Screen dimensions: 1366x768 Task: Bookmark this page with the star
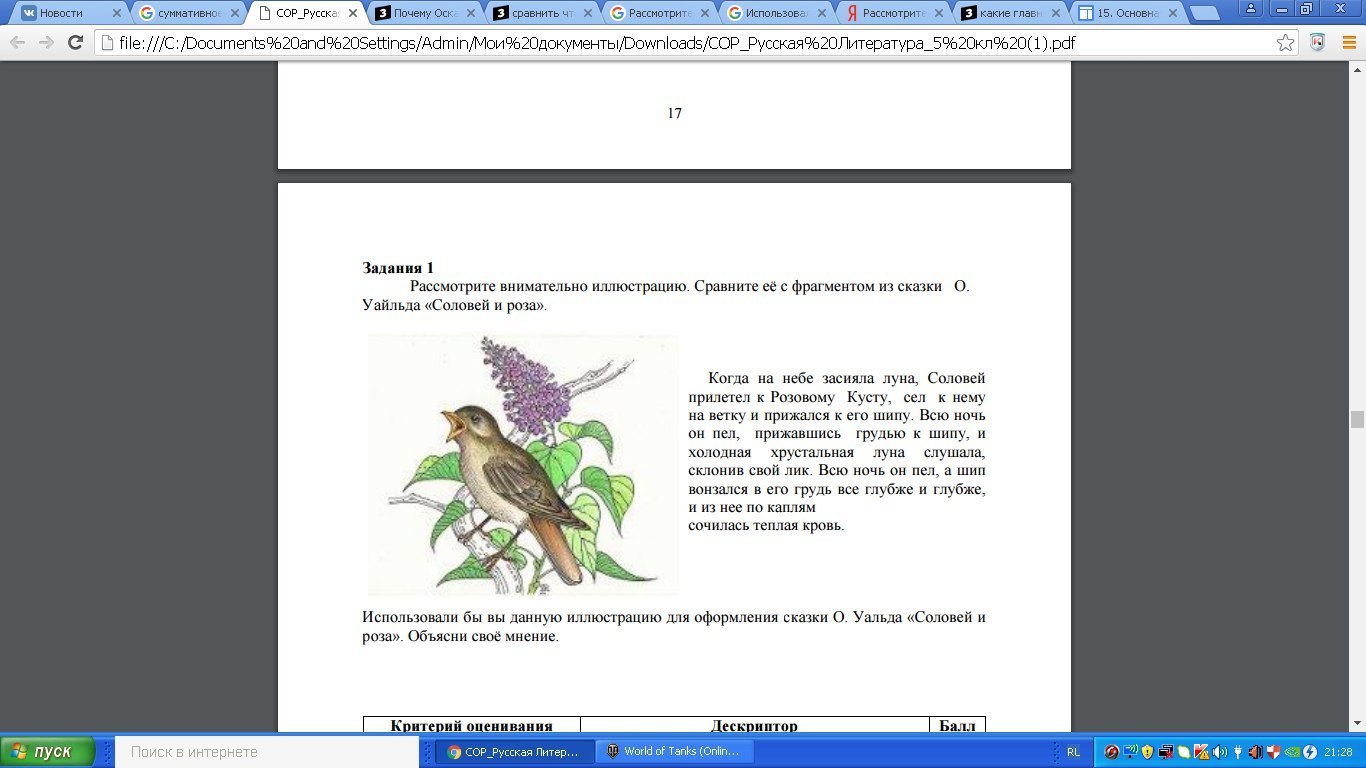pyautogui.click(x=1286, y=43)
